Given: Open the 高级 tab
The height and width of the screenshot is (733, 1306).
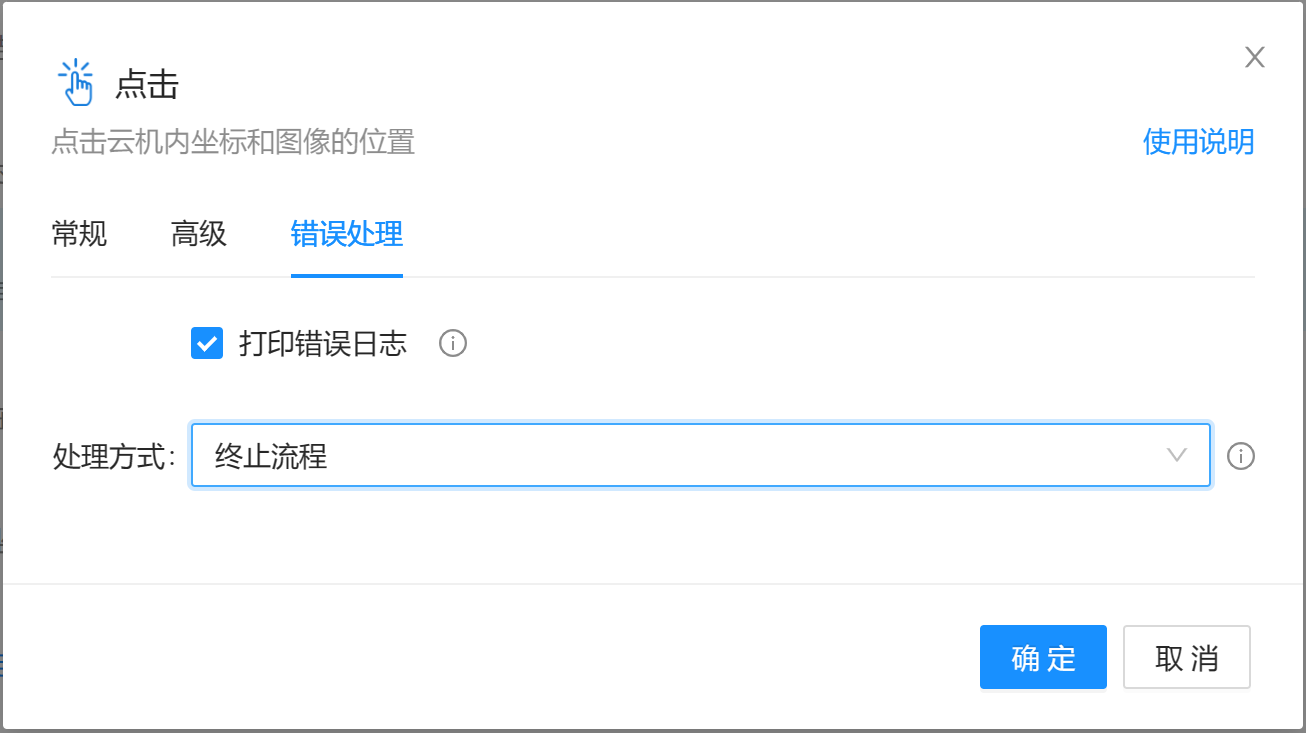Looking at the screenshot, I should click(x=197, y=234).
